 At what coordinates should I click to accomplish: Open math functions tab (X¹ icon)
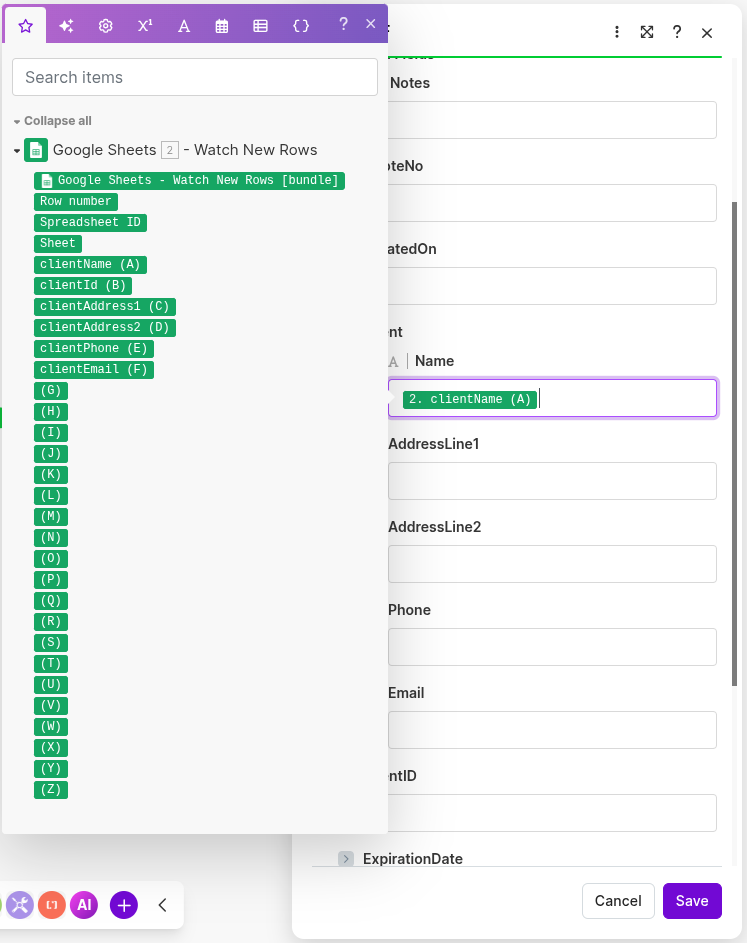click(144, 25)
